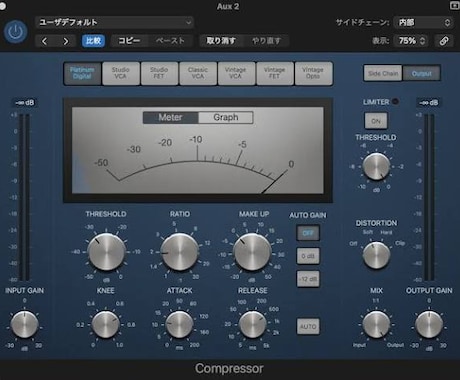Click the link icon button

tap(444, 41)
